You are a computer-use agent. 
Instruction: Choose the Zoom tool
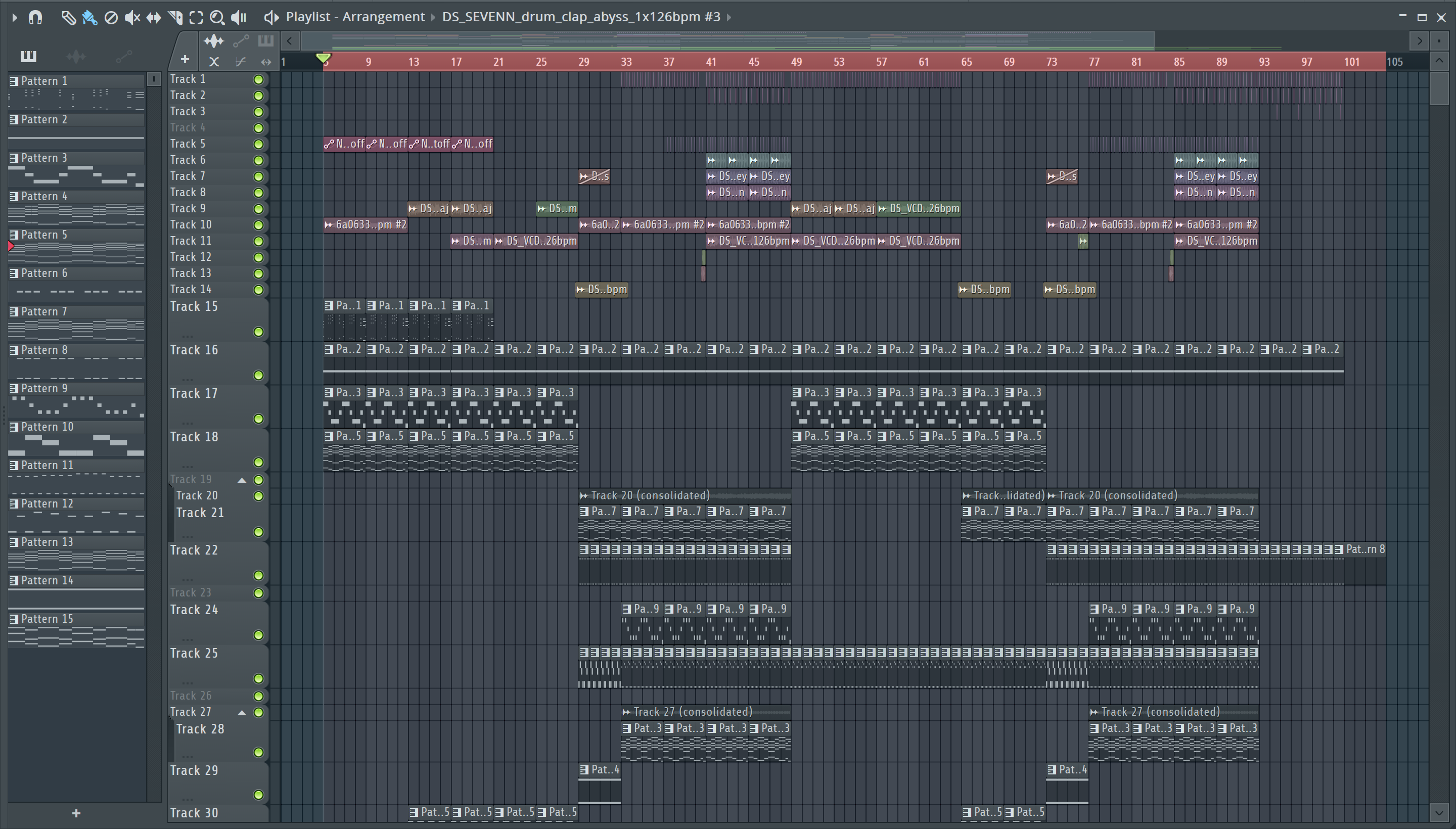click(x=217, y=18)
